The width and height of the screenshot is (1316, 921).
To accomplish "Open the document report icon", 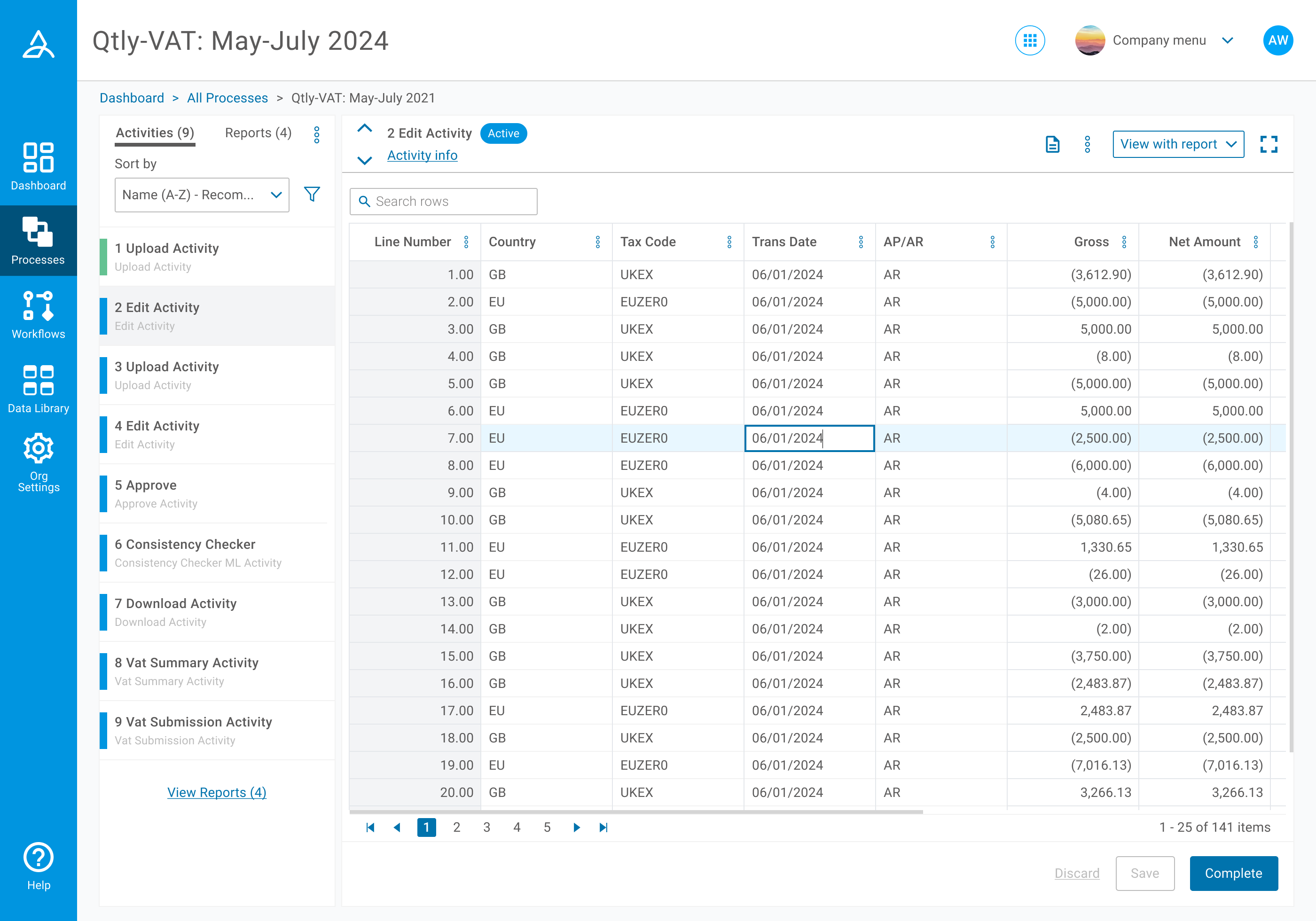I will pyautogui.click(x=1052, y=144).
